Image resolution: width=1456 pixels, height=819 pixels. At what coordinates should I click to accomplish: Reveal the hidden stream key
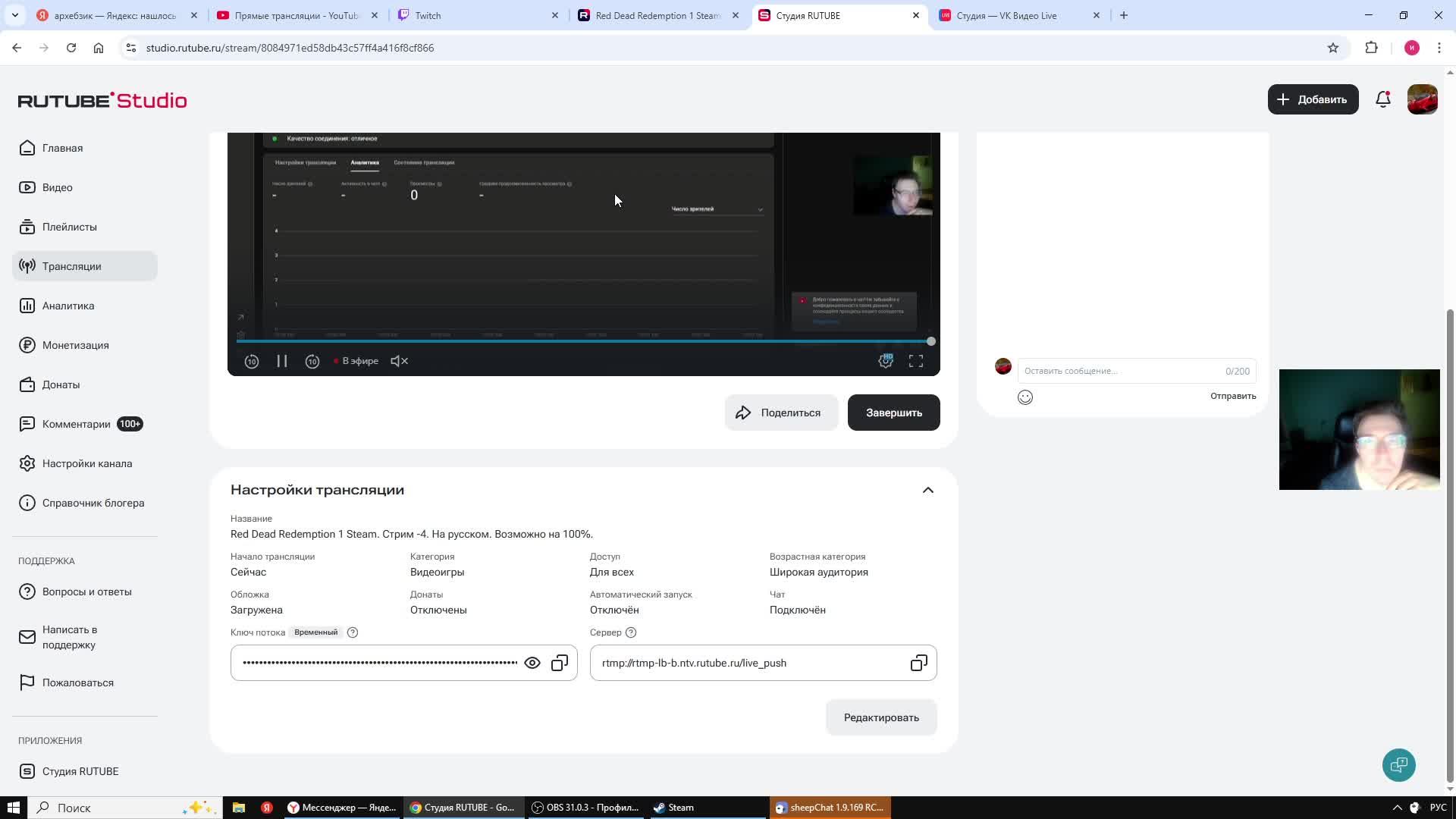click(x=532, y=664)
